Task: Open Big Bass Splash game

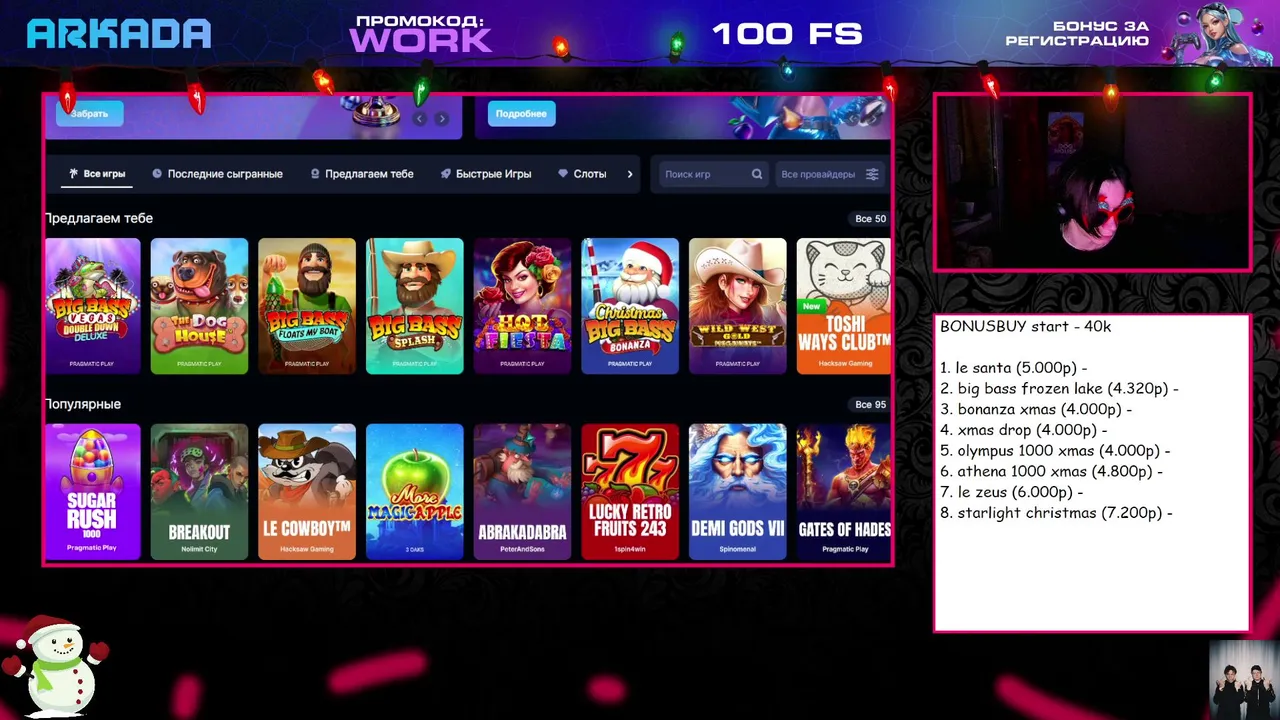Action: (x=415, y=306)
